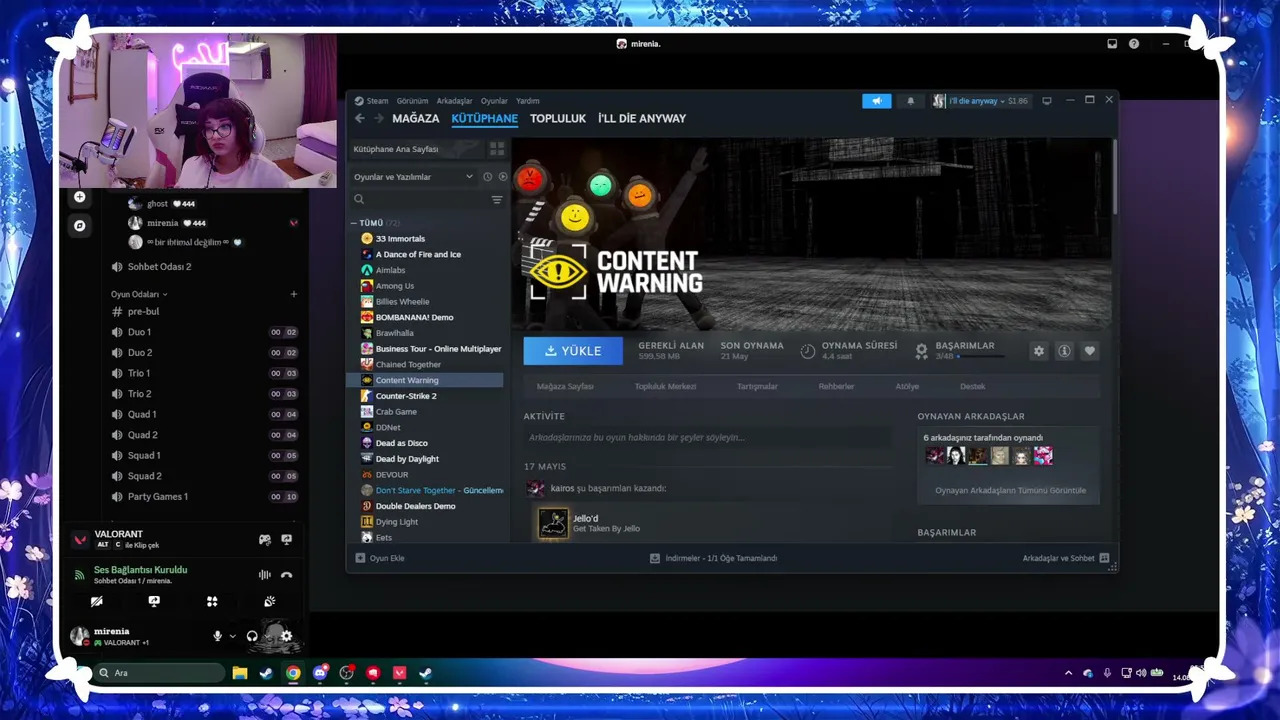Show Content Warning game info icon
This screenshot has width=1280, height=720.
tap(1064, 351)
